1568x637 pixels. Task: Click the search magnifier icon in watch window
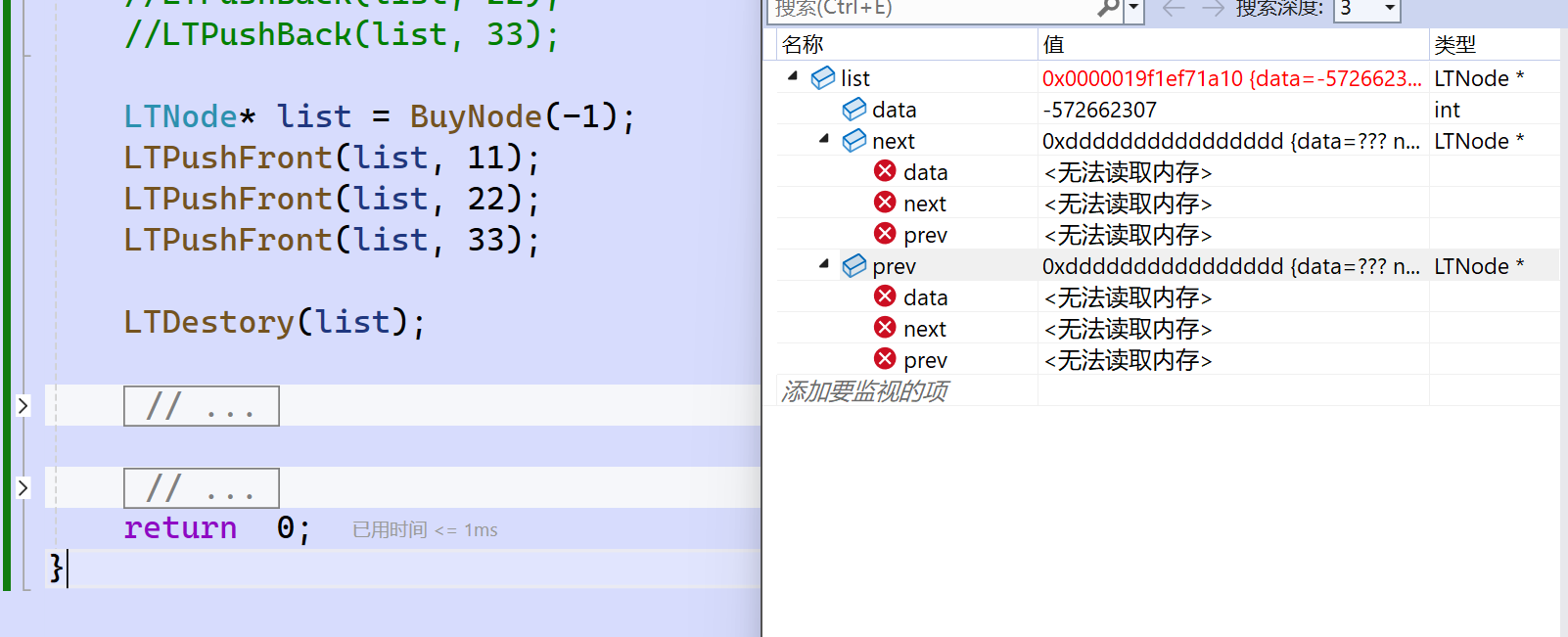click(x=1108, y=8)
